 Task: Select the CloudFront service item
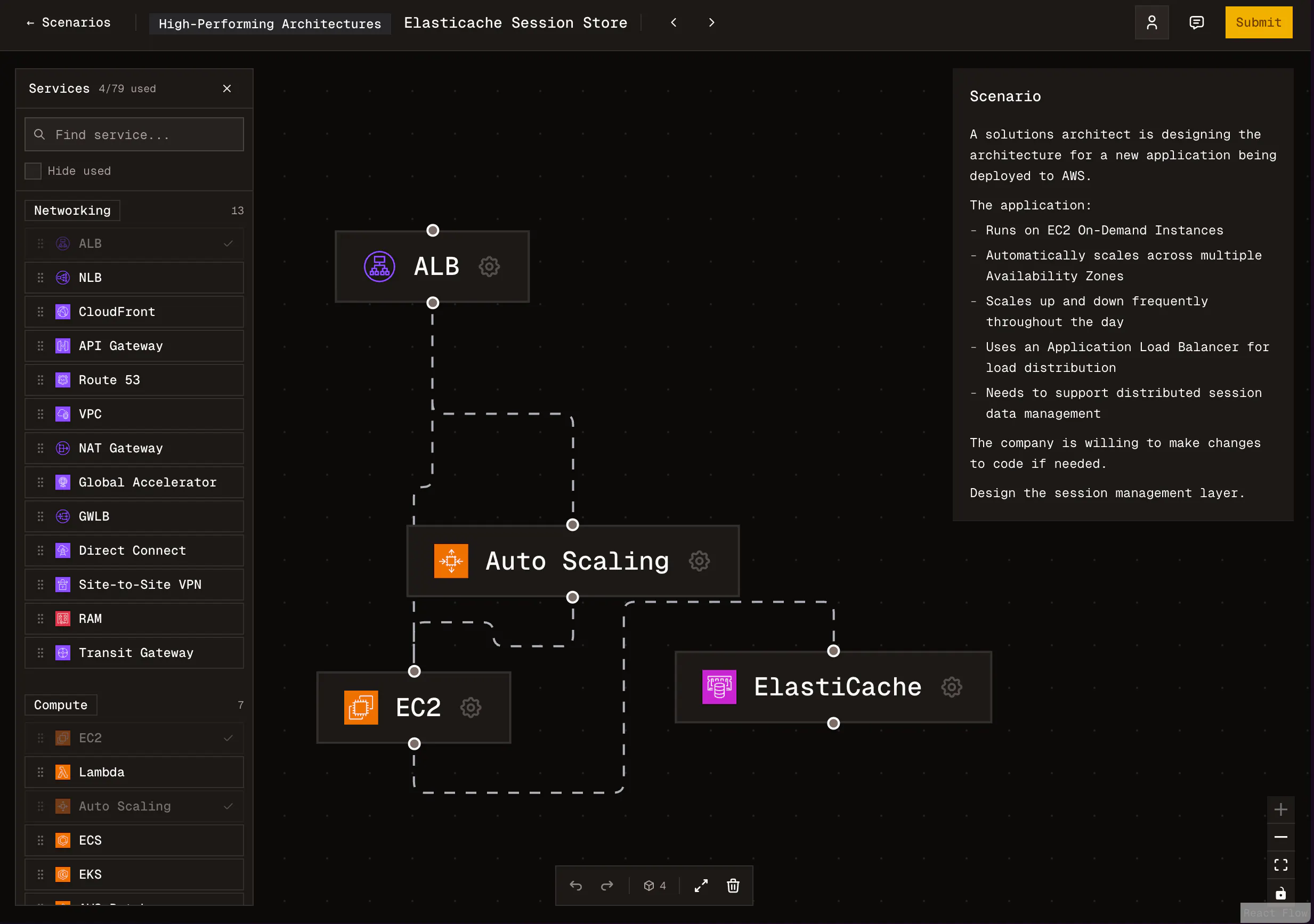pos(134,312)
